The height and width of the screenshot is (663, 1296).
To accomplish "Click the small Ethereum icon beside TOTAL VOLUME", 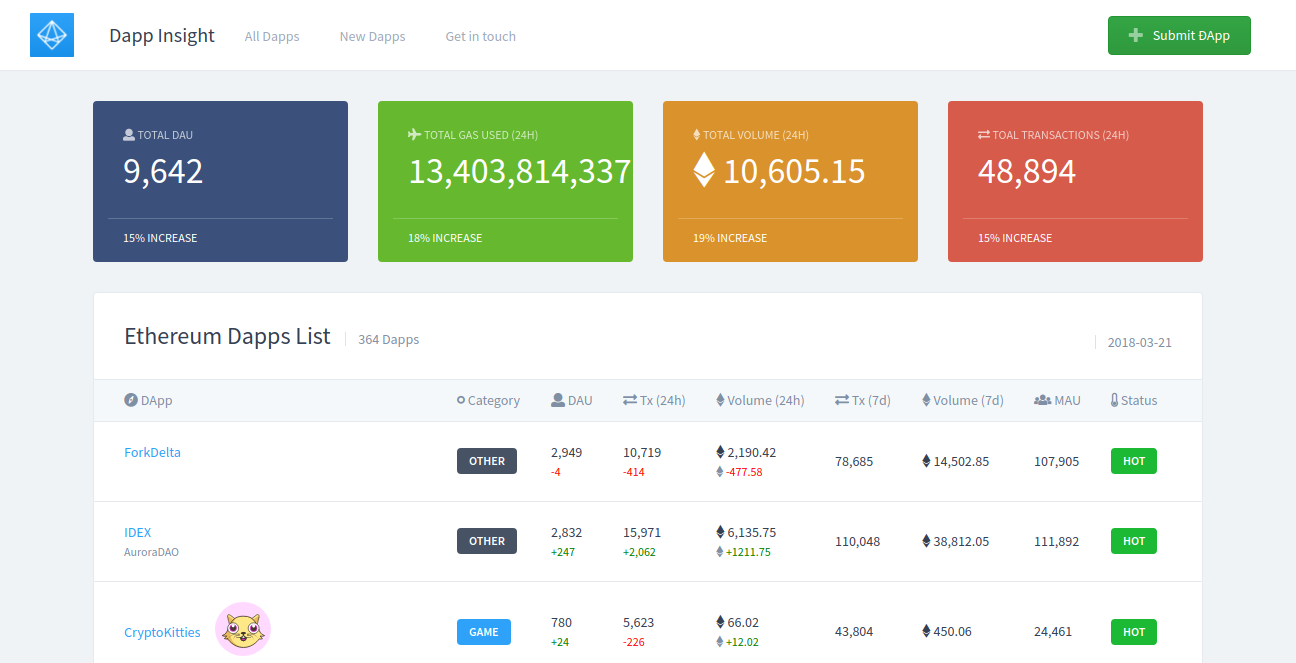I will (697, 135).
